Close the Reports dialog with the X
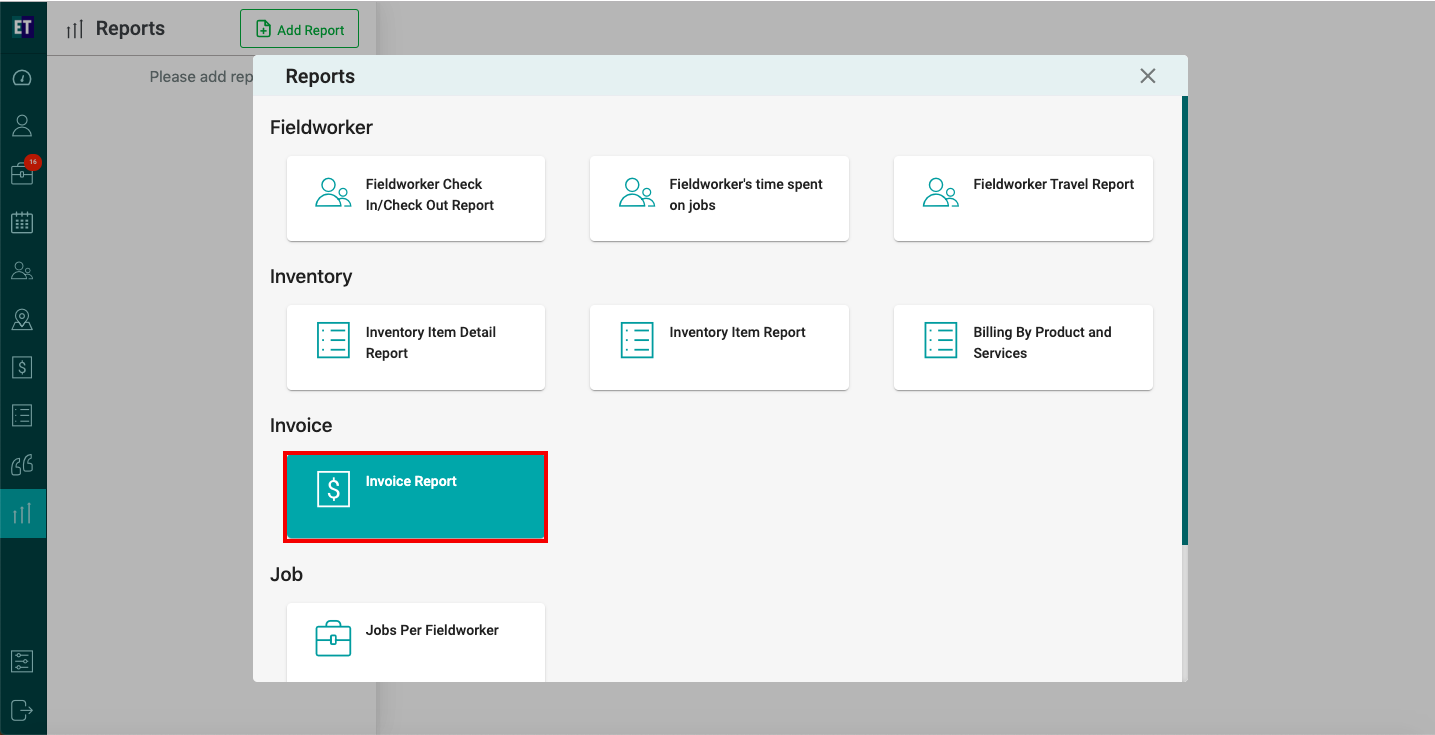 tap(1148, 76)
